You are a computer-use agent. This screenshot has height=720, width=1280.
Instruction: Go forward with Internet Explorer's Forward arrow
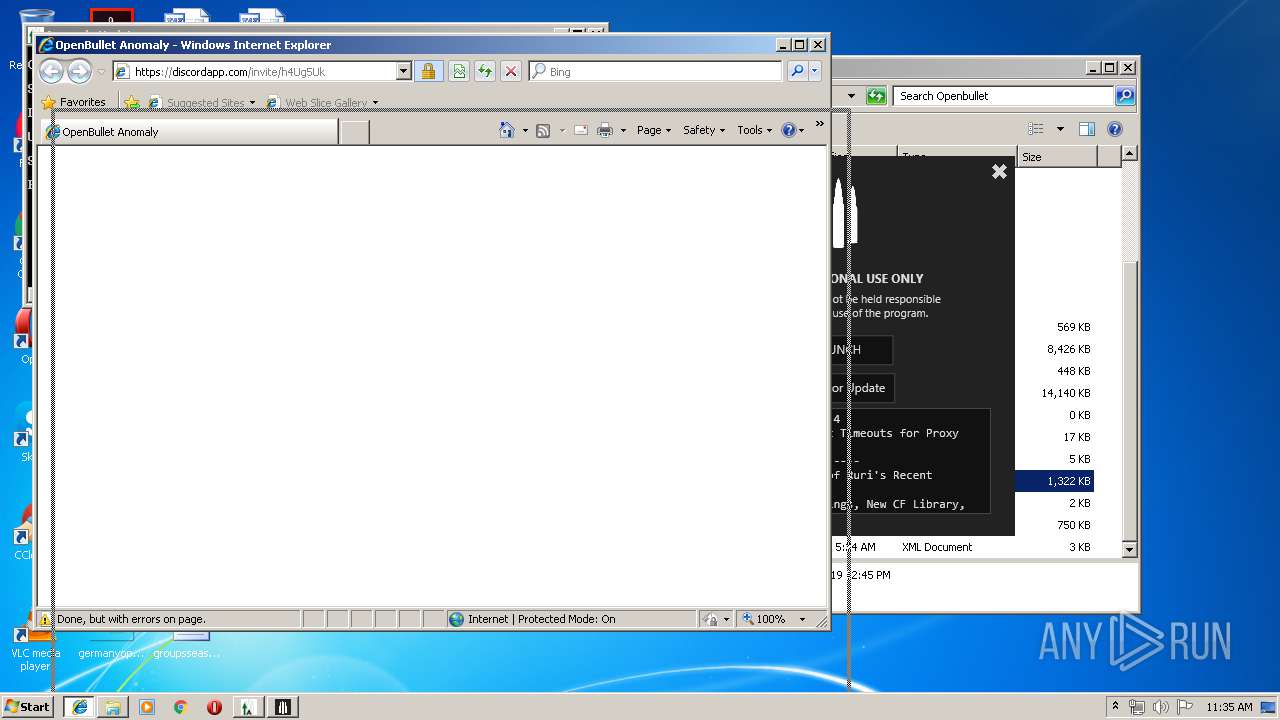click(x=79, y=71)
